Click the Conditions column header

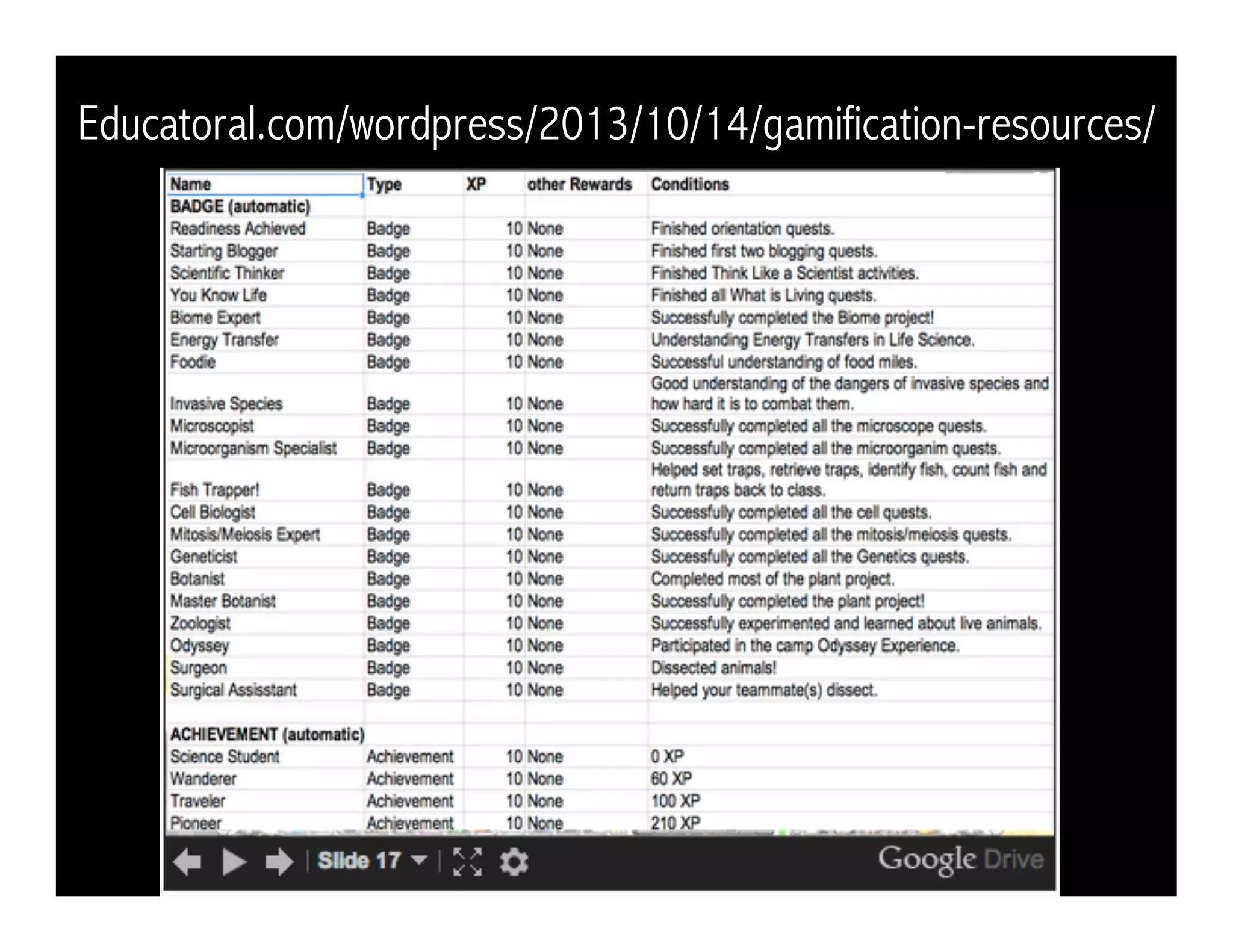click(690, 184)
